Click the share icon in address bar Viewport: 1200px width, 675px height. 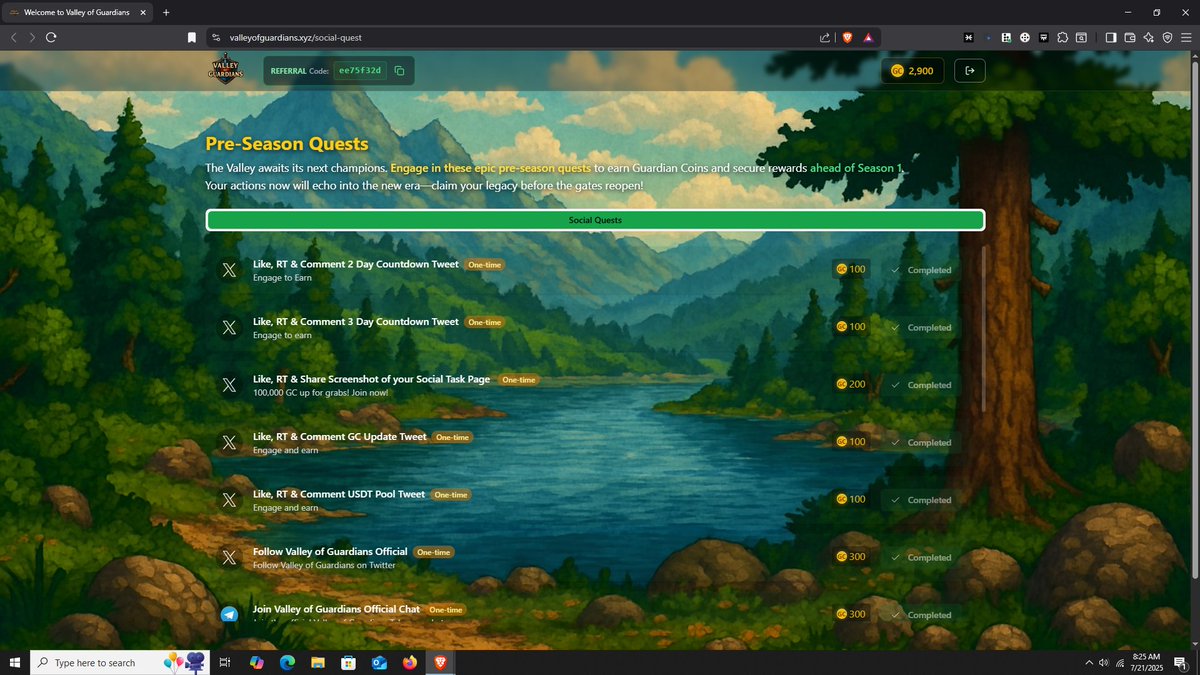824,38
